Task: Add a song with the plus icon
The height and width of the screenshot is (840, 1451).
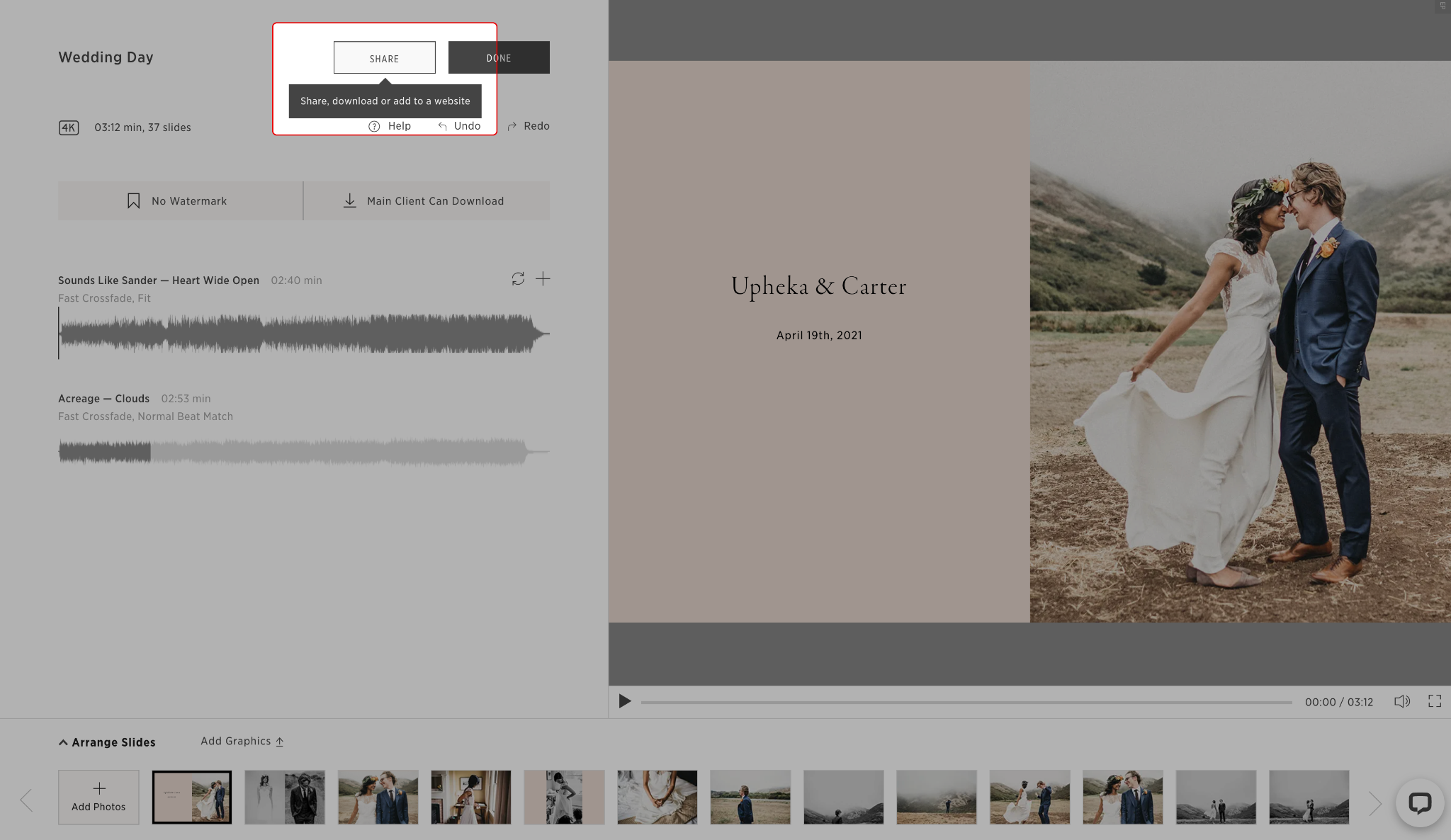Action: tap(543, 279)
